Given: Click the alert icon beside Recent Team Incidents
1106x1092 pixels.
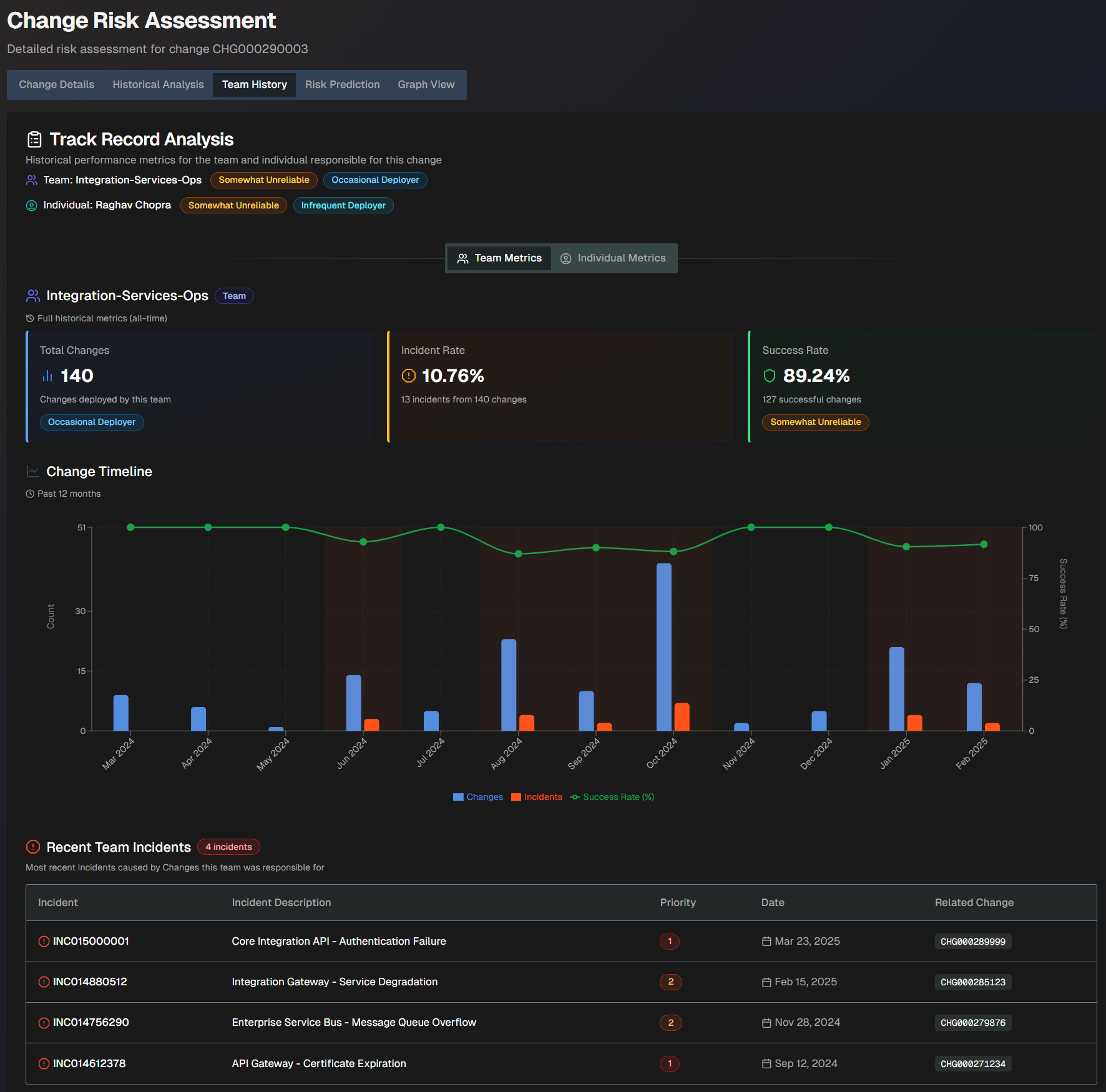Looking at the screenshot, I should [x=33, y=847].
